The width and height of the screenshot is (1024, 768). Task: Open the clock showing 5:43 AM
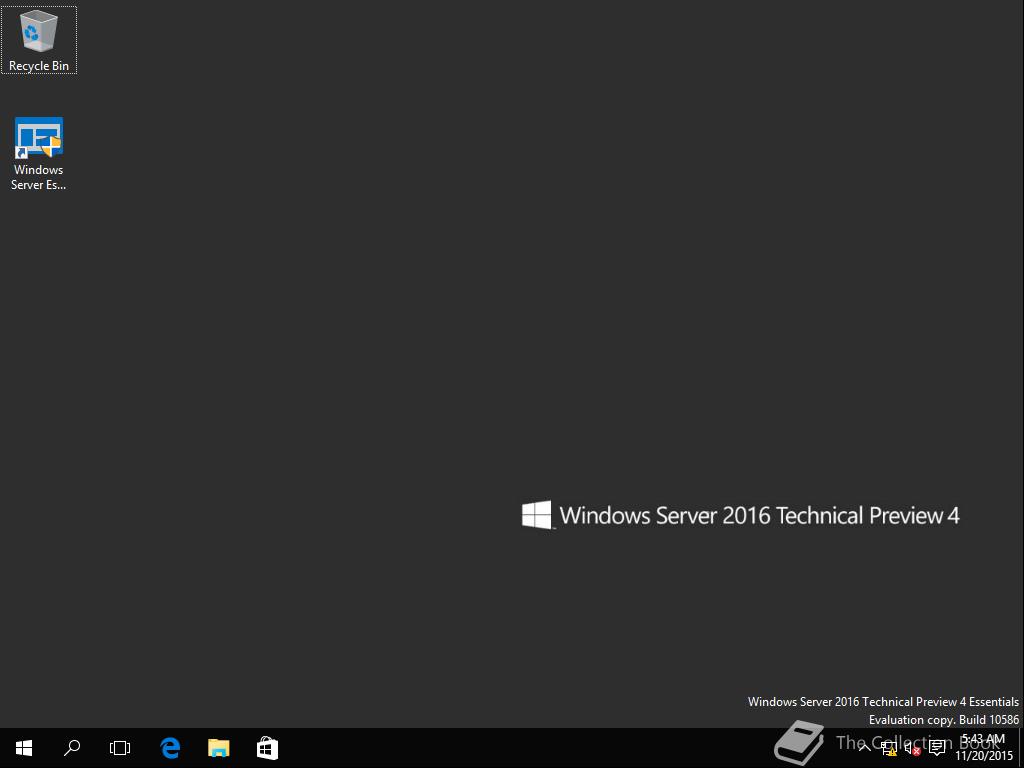point(984,748)
